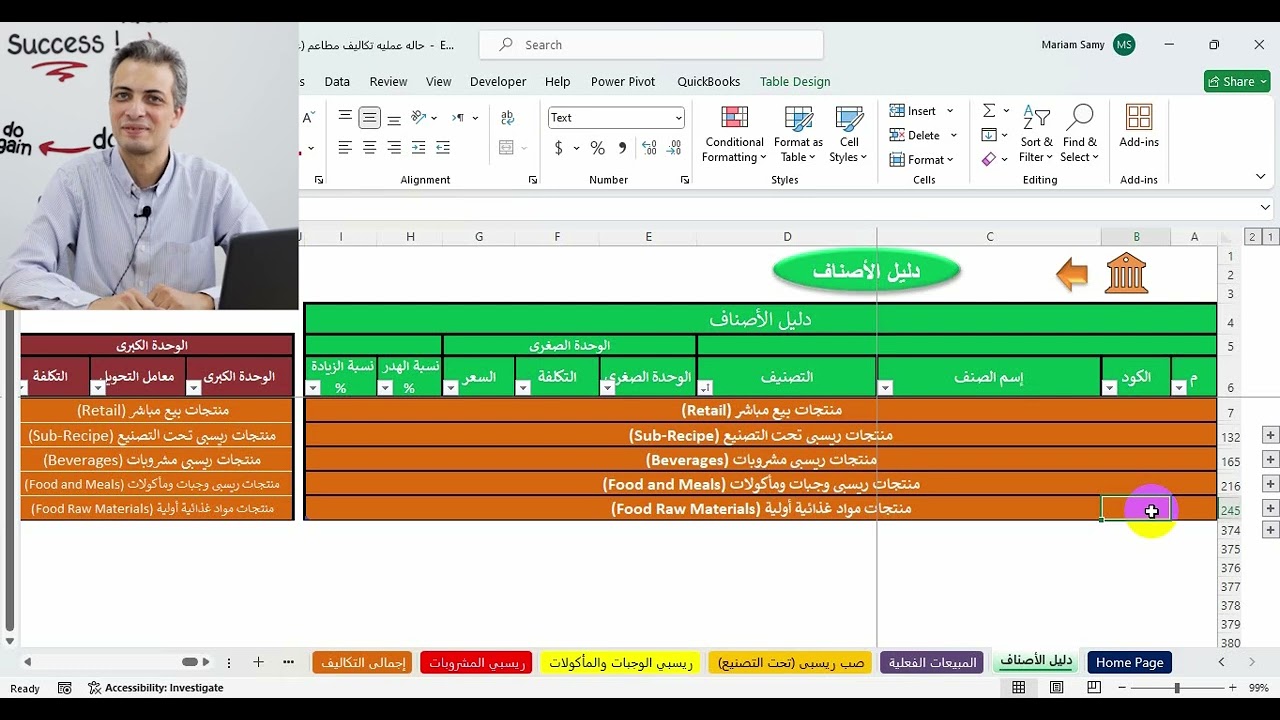This screenshot has height=720, width=1280.
Task: Open Format as Table gallery
Action: (x=798, y=134)
